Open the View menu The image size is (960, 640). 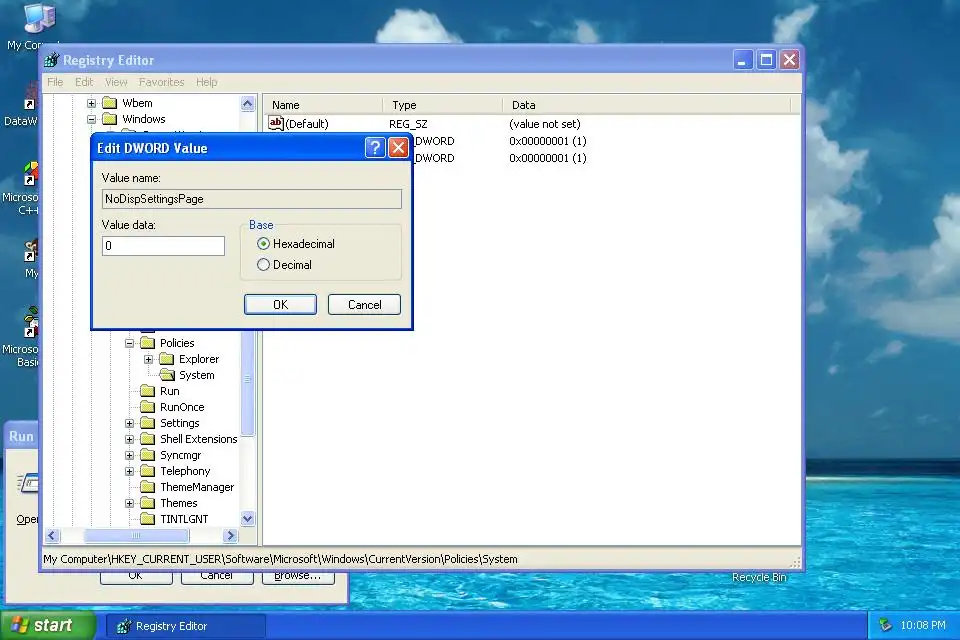(x=116, y=82)
